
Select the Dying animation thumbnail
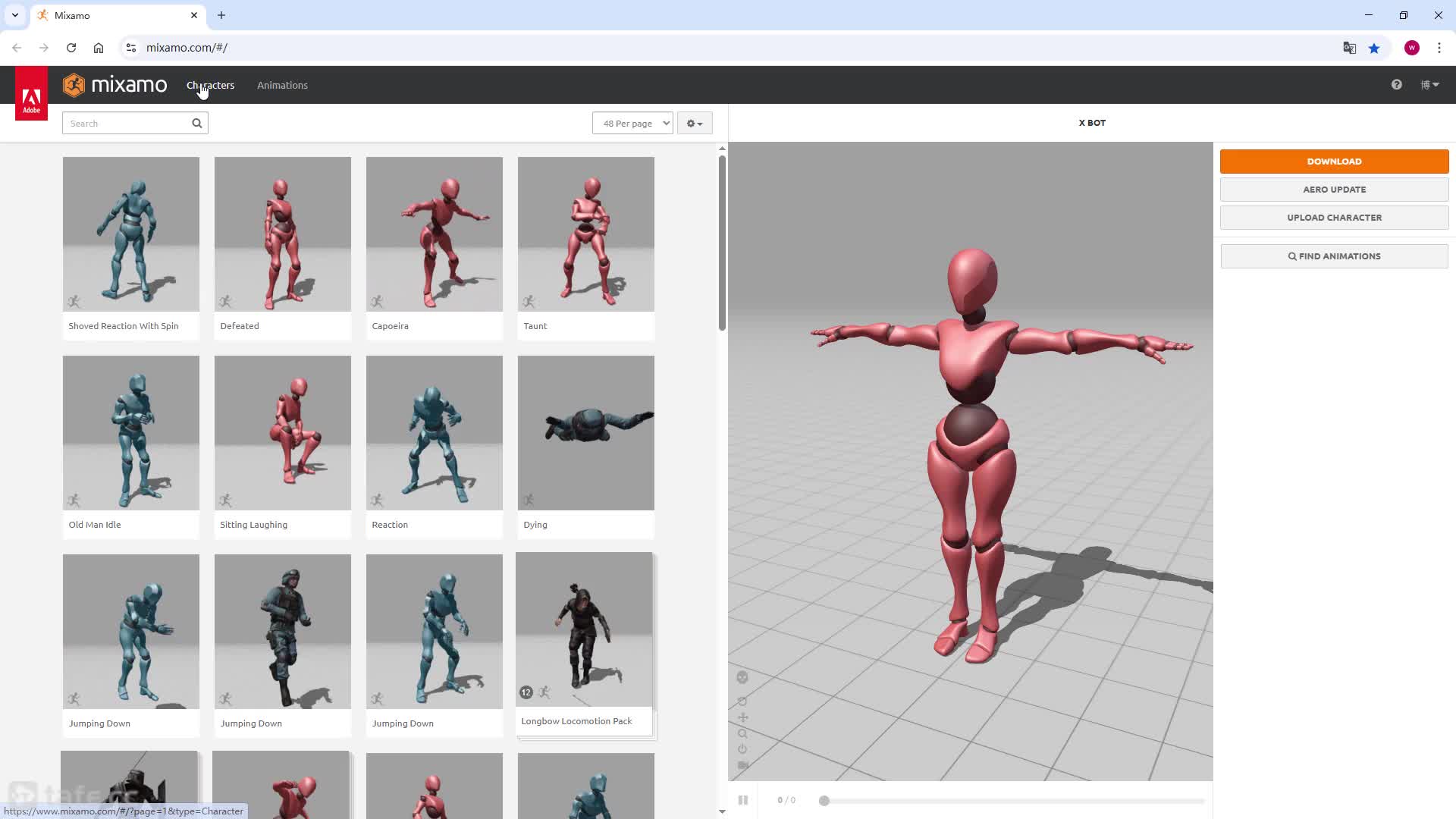pyautogui.click(x=586, y=433)
